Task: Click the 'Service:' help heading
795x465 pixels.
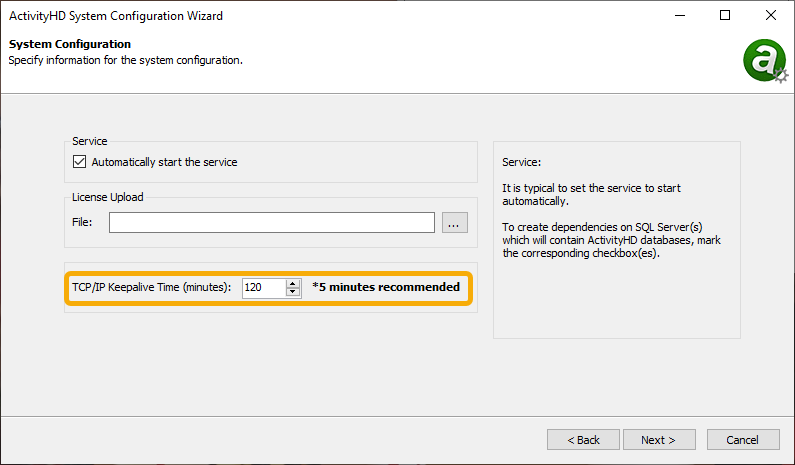Action: (521, 162)
